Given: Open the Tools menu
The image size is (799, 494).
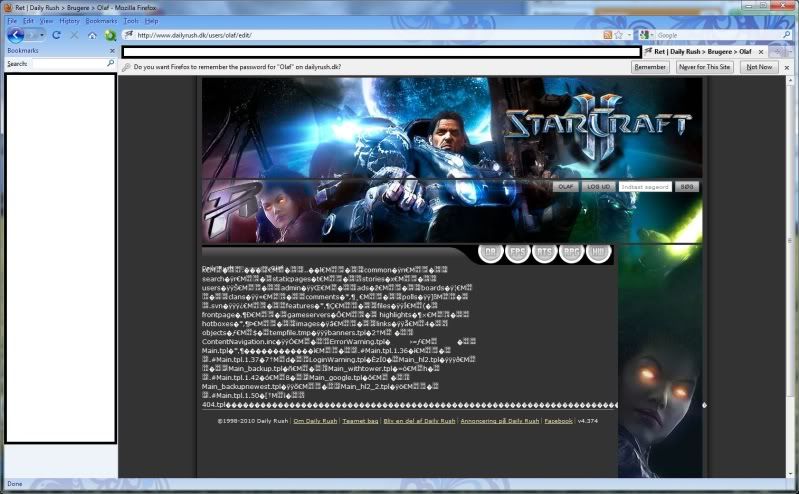Looking at the screenshot, I should [131, 21].
